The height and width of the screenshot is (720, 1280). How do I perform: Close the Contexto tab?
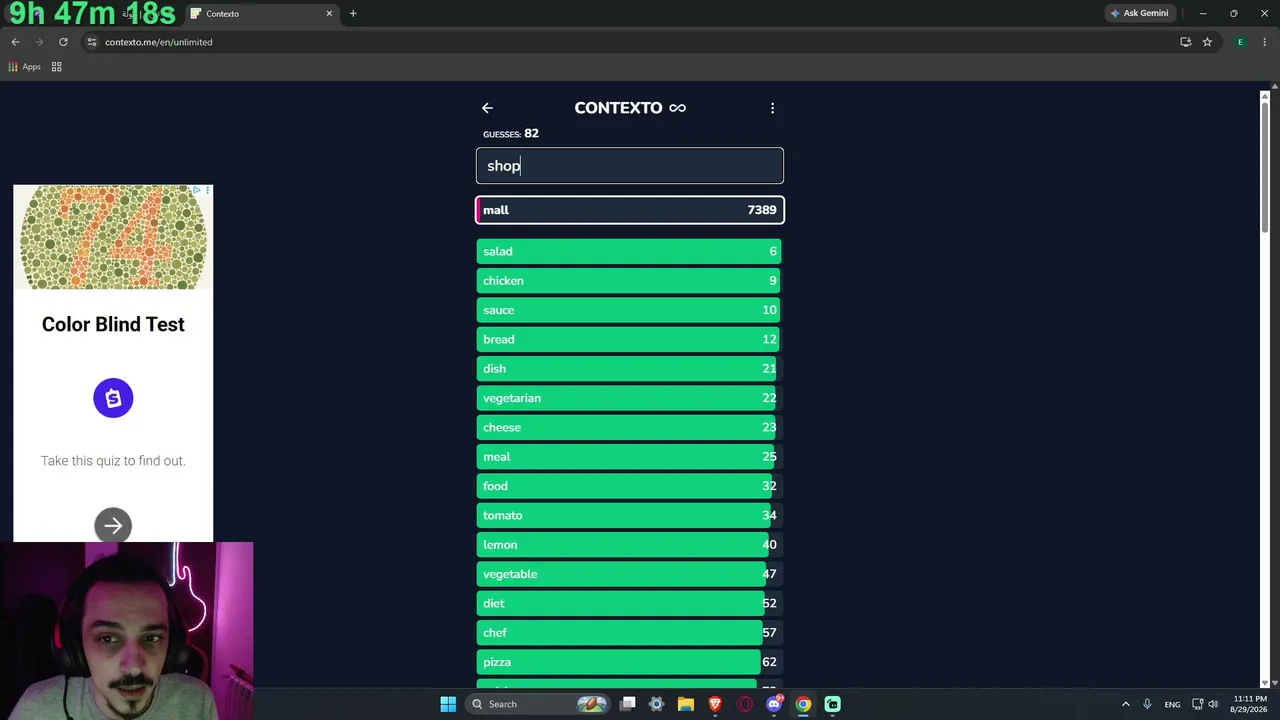coord(329,14)
